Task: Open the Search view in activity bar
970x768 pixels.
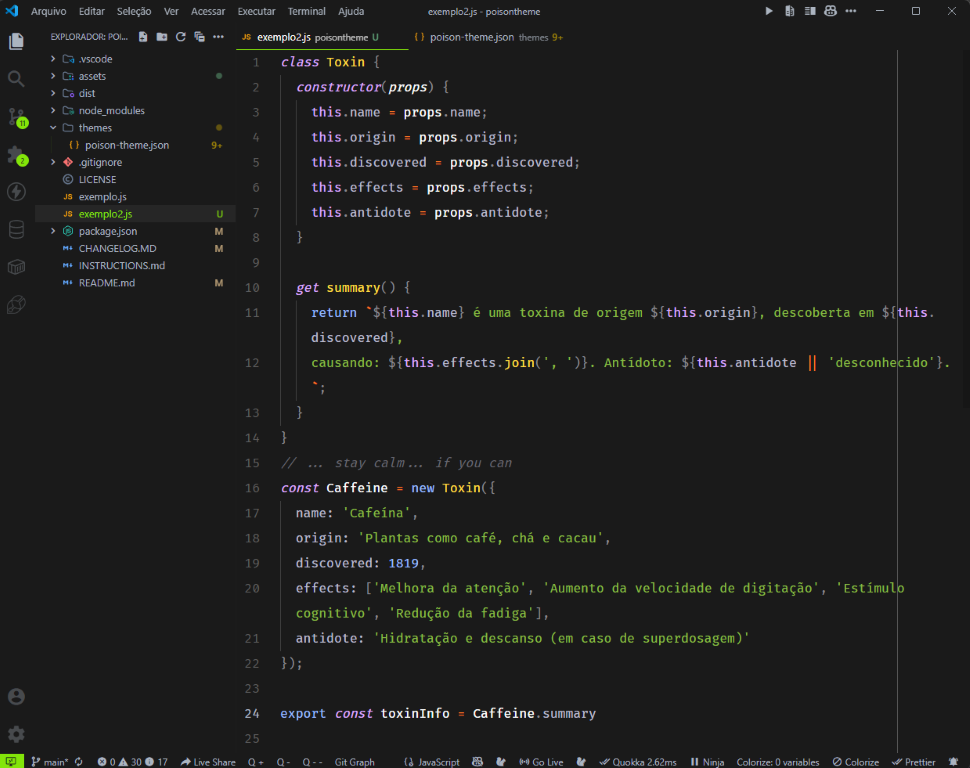Action: 16,79
